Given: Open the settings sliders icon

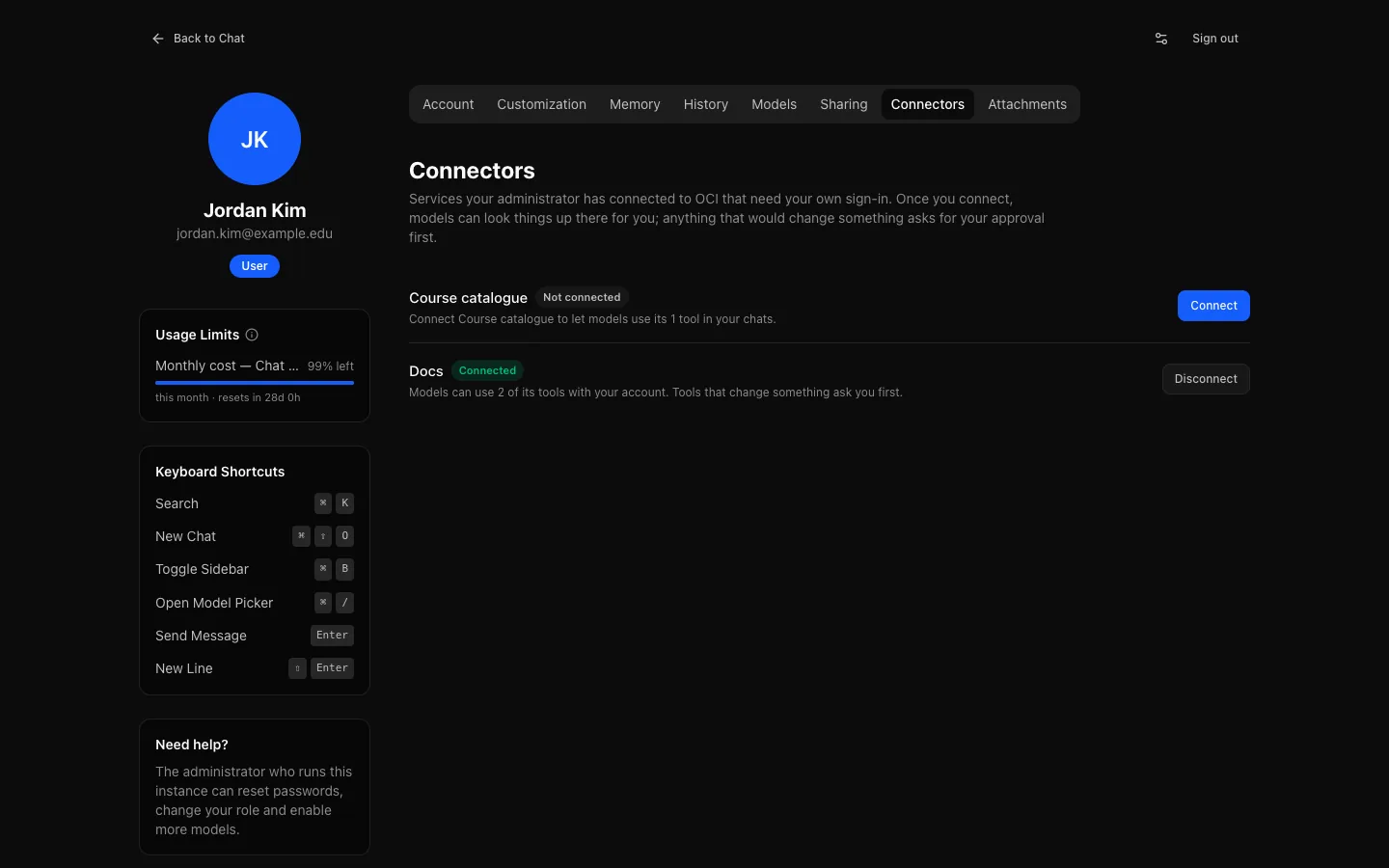Looking at the screenshot, I should (x=1161, y=39).
